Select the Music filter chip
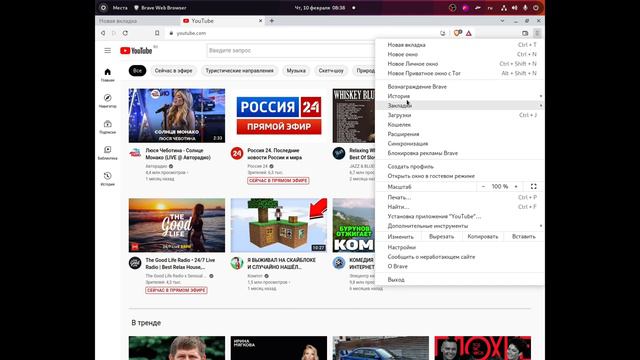This screenshot has width=640, height=360. [296, 71]
